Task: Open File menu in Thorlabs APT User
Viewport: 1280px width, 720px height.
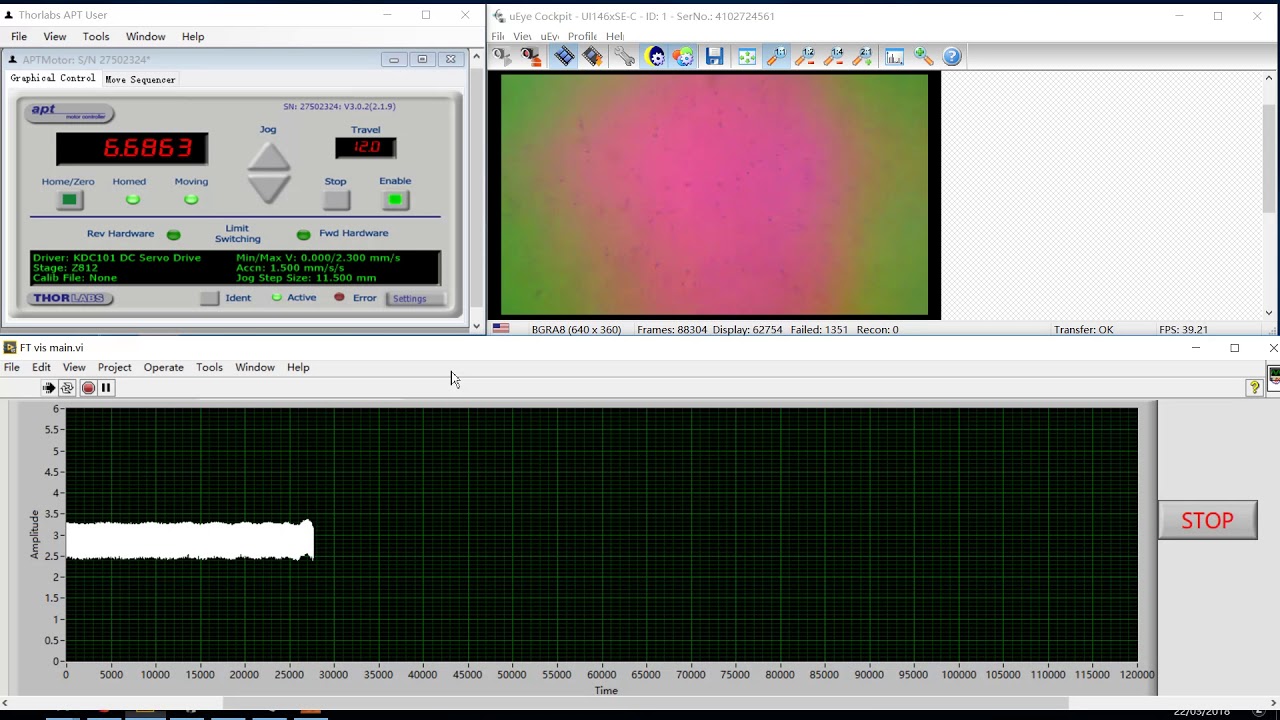Action: [19, 37]
